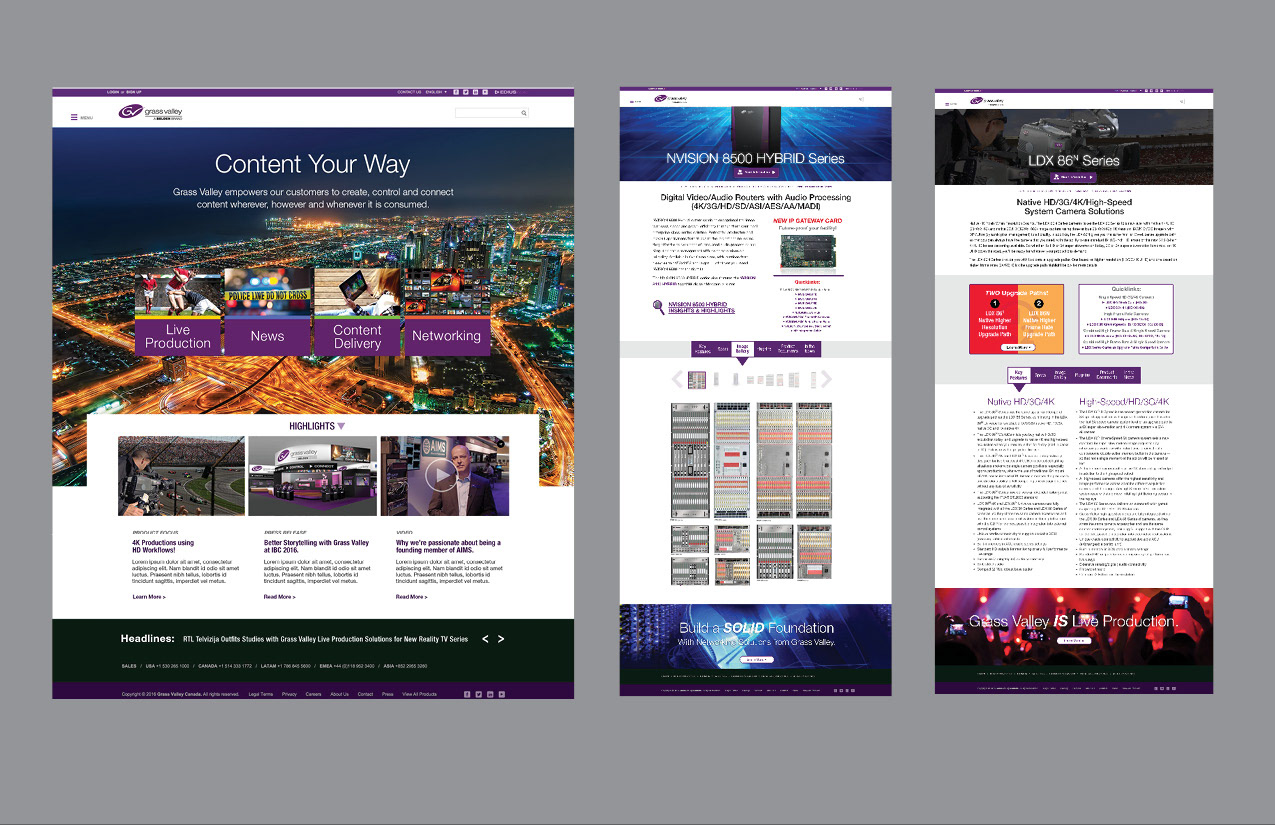Open the Privacy footer link
Screen dimensions: 1275x825
click(x=289, y=694)
